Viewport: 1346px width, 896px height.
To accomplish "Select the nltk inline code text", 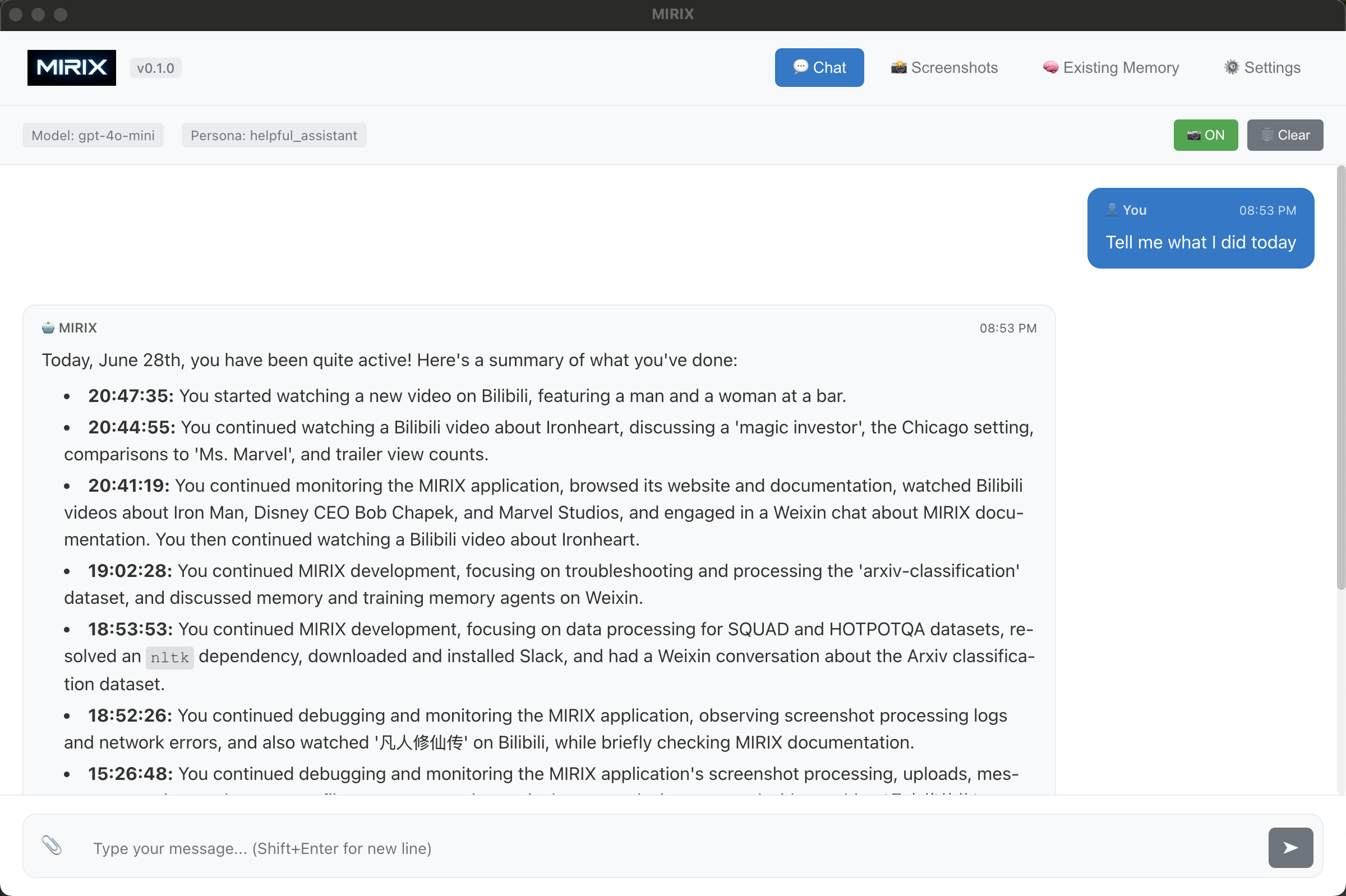I will 168,657.
